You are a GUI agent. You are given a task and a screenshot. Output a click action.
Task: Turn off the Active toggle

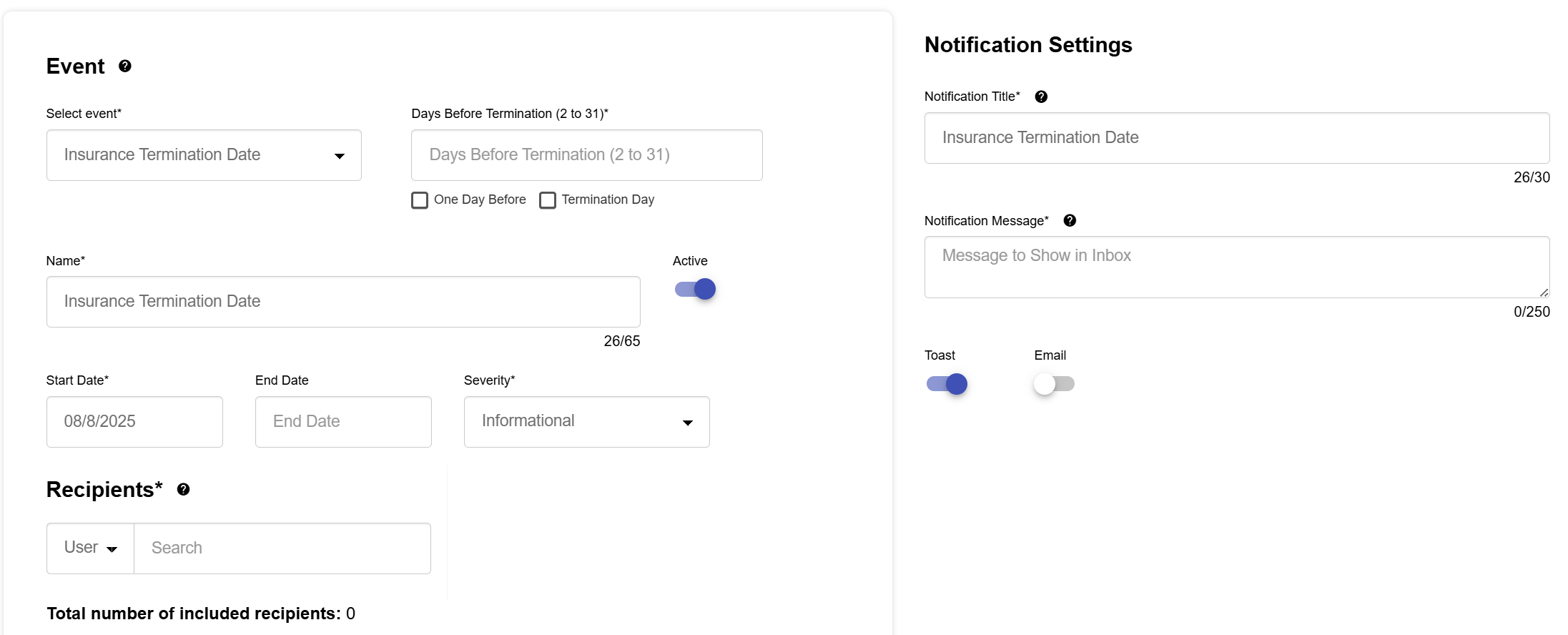click(x=696, y=290)
